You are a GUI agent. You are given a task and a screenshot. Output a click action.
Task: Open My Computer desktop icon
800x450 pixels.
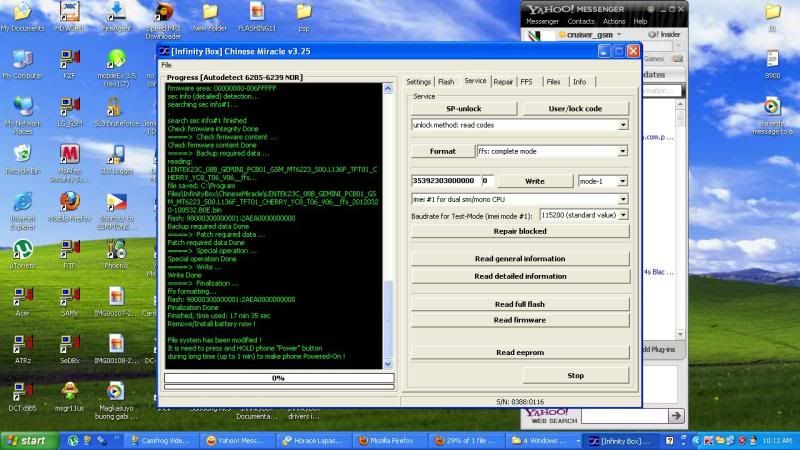coord(22,64)
